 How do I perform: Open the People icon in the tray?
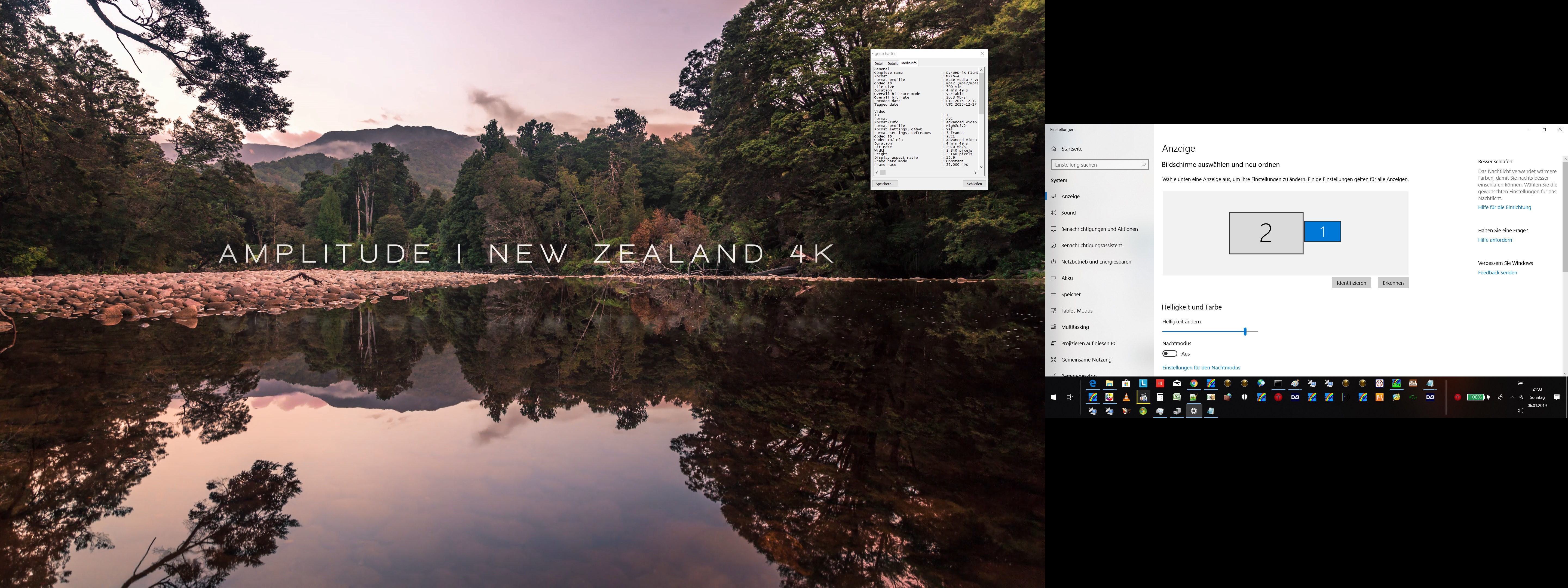[x=1500, y=397]
